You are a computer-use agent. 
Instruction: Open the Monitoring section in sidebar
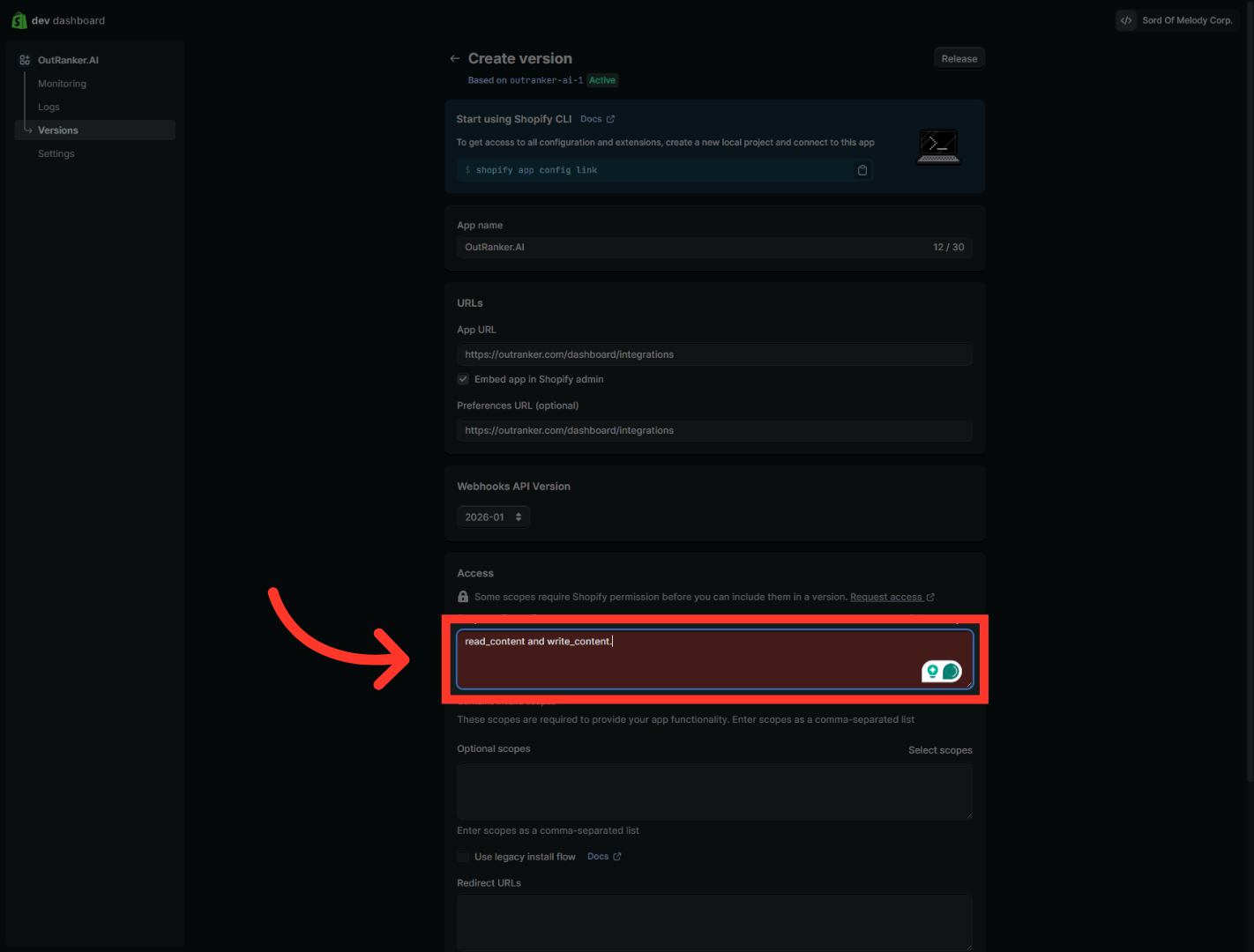point(62,84)
